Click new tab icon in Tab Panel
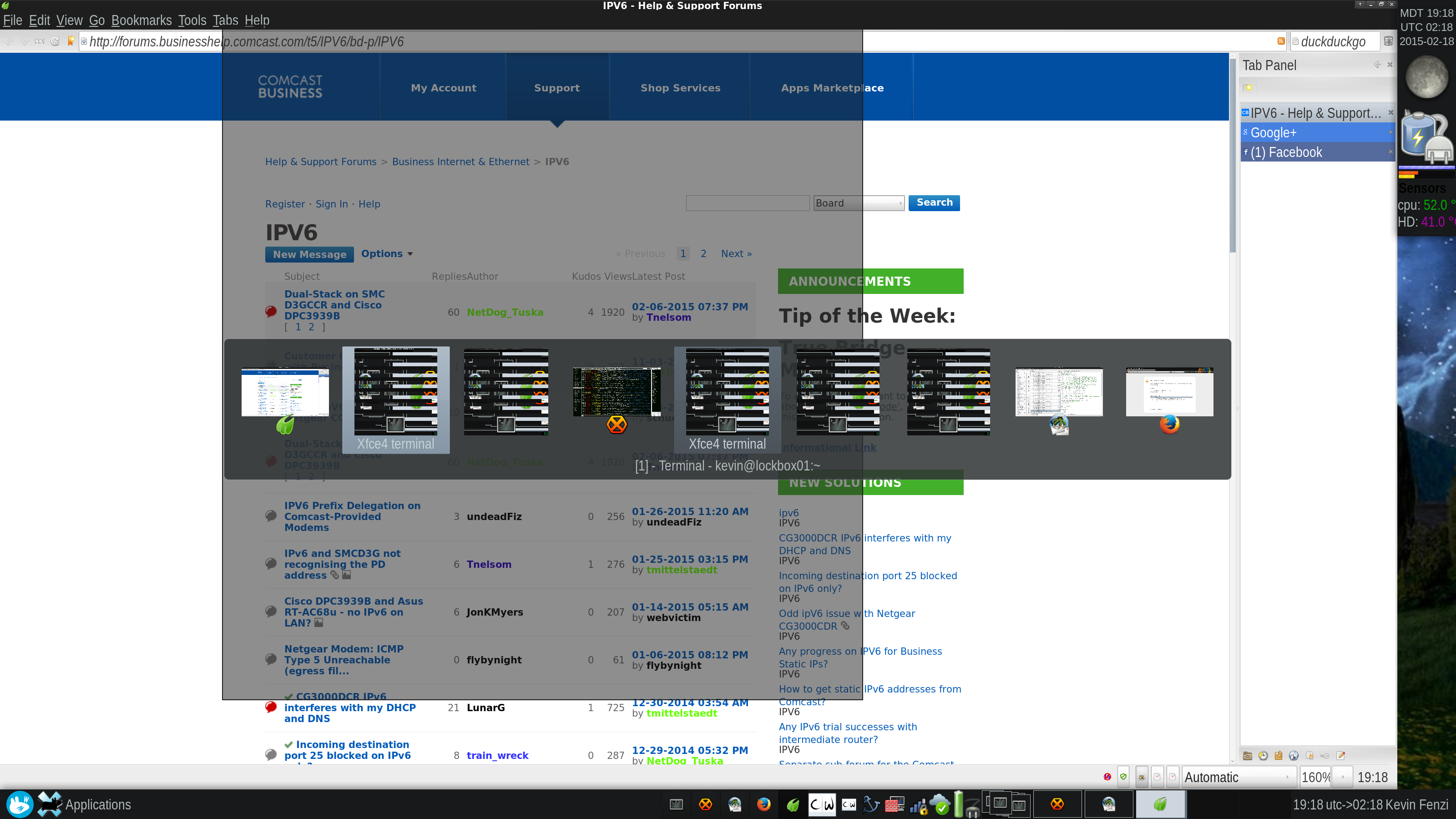Image resolution: width=1456 pixels, height=819 pixels. (x=1248, y=88)
